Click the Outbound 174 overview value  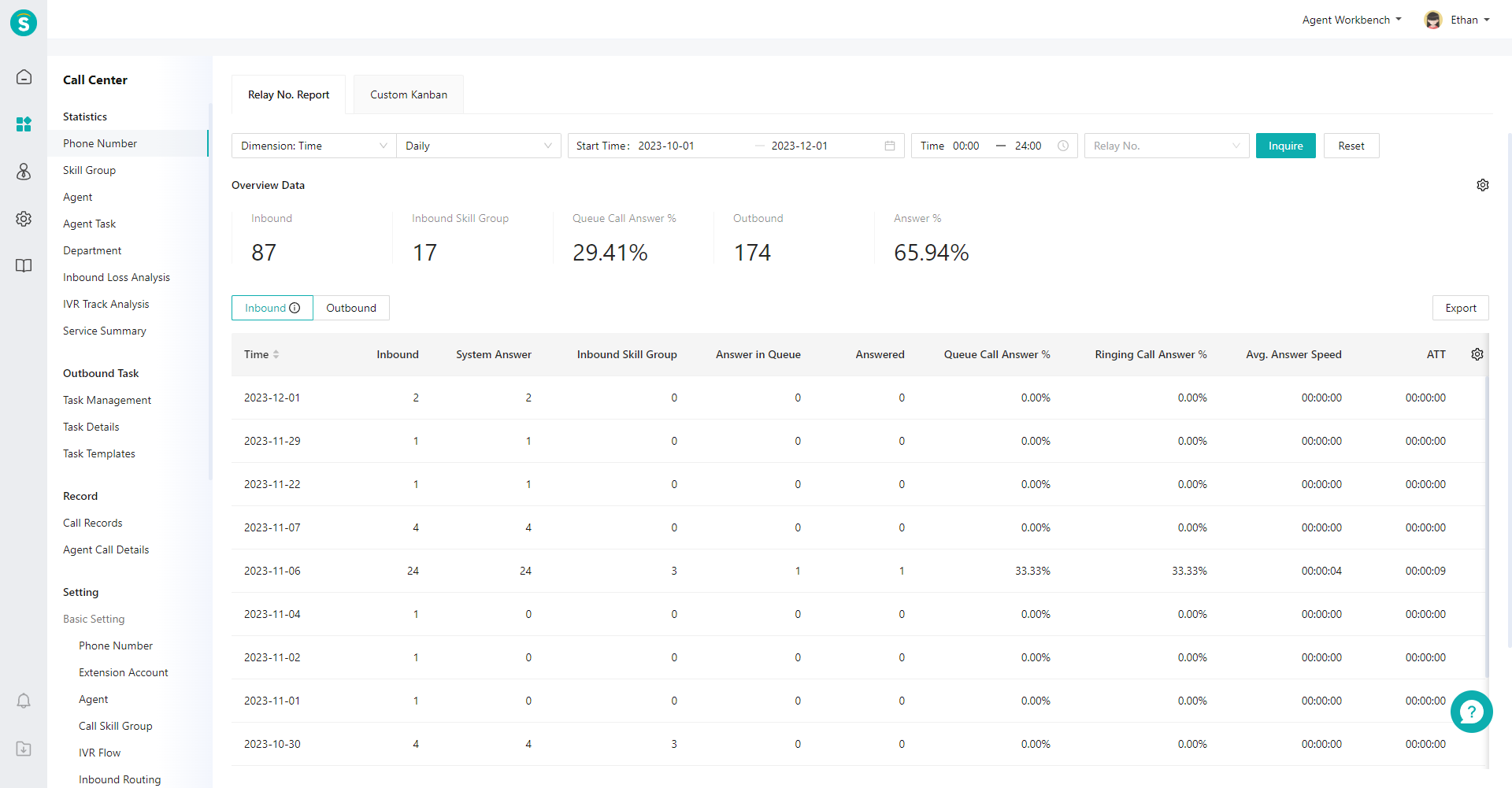point(753,253)
